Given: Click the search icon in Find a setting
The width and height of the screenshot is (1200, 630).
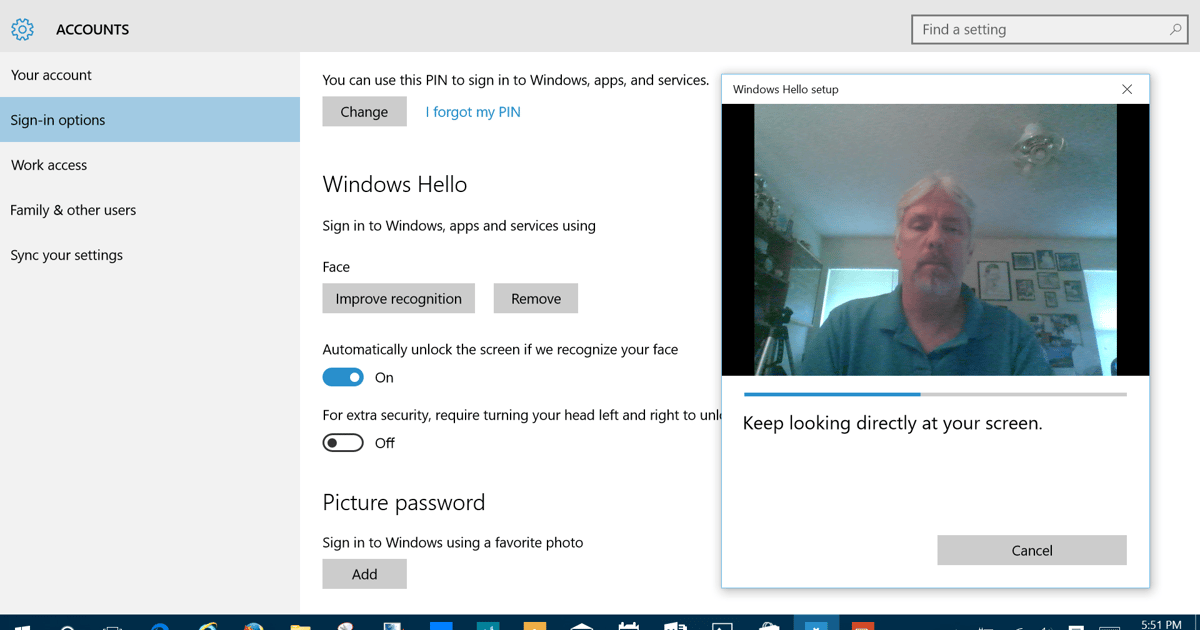Looking at the screenshot, I should pyautogui.click(x=1174, y=29).
